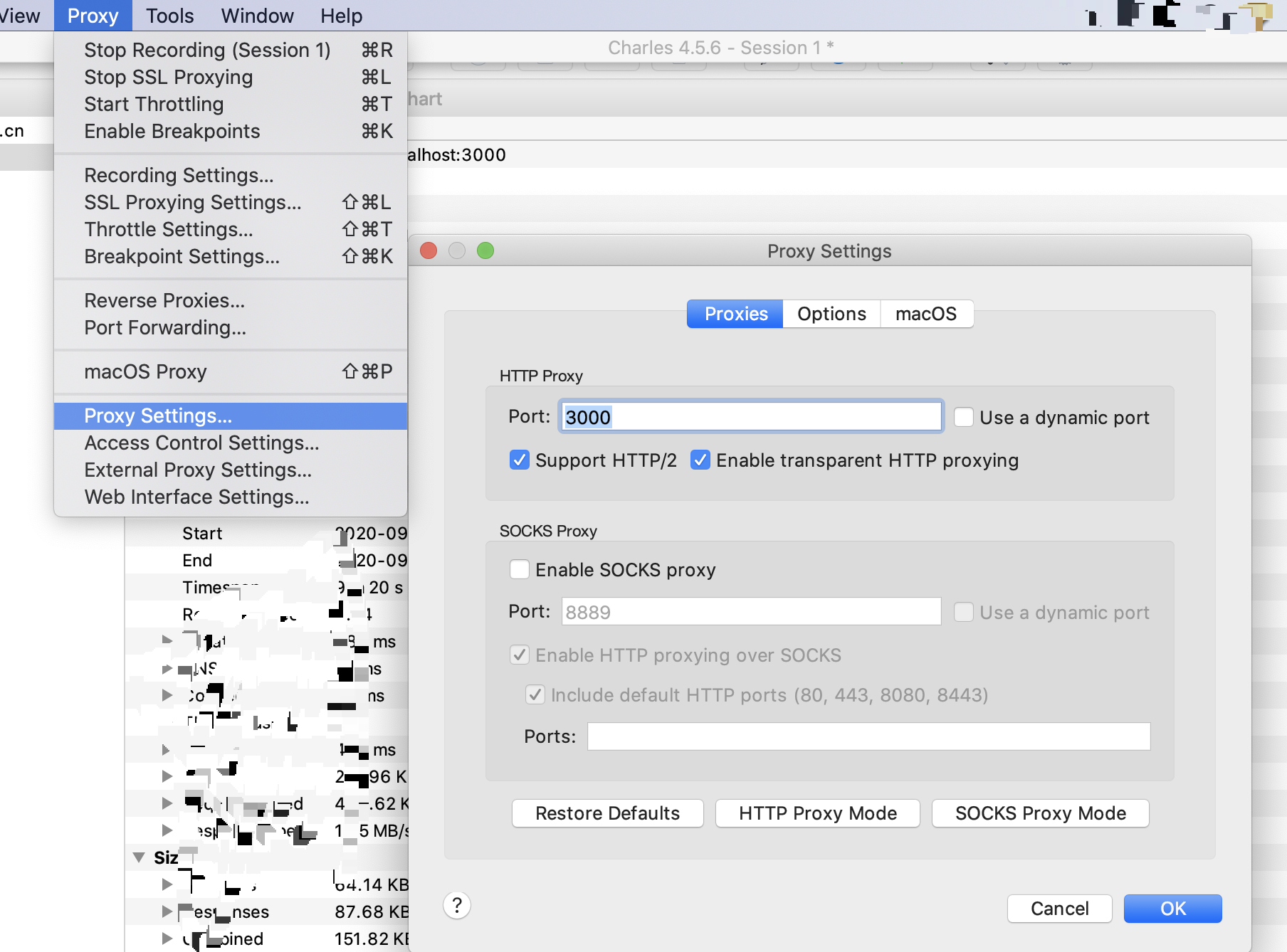Open Port Forwarding...

pyautogui.click(x=231, y=327)
